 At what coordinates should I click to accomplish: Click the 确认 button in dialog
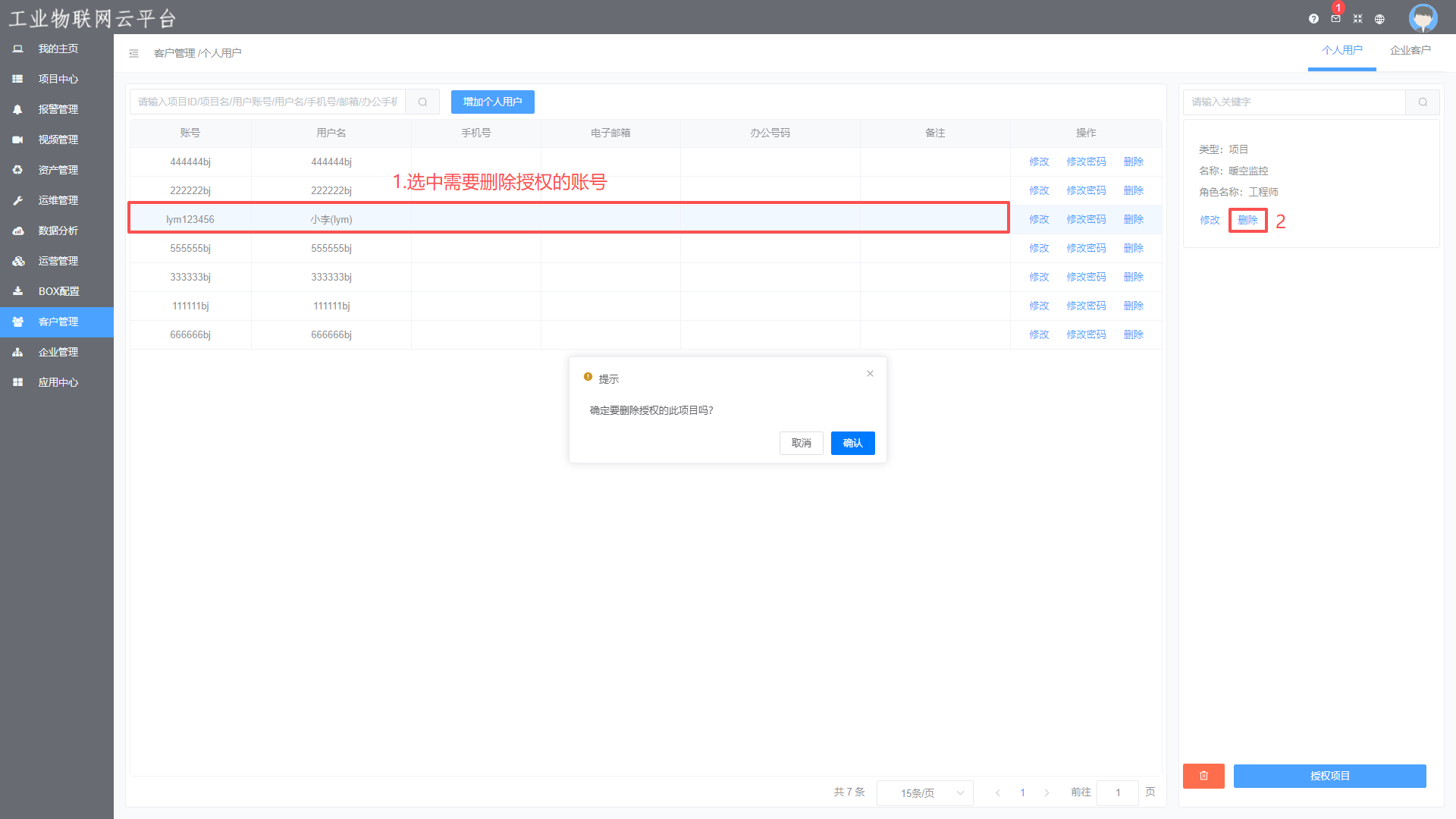852,443
